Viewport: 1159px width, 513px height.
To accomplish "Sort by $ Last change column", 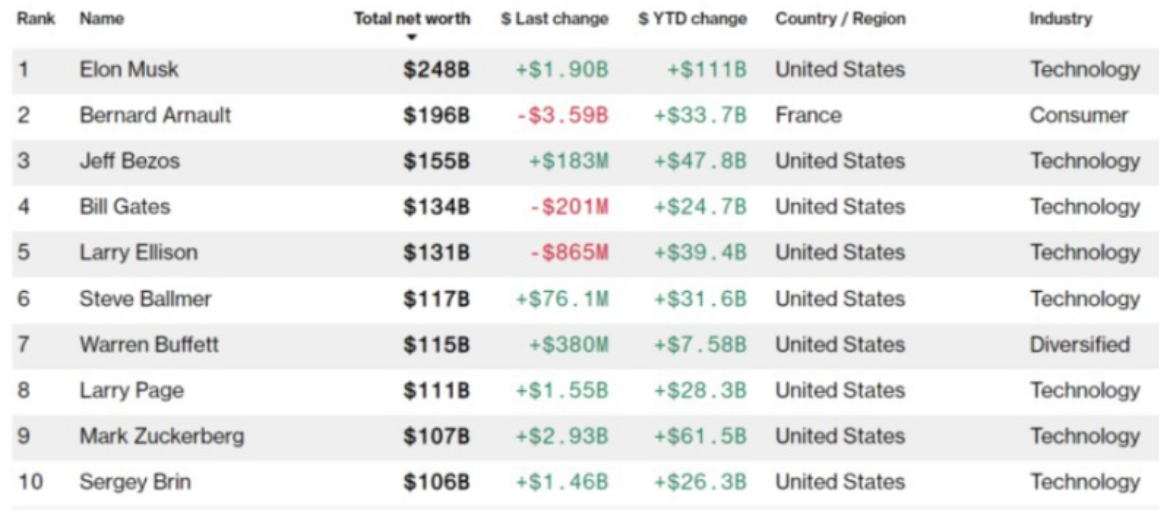I will (x=554, y=19).
